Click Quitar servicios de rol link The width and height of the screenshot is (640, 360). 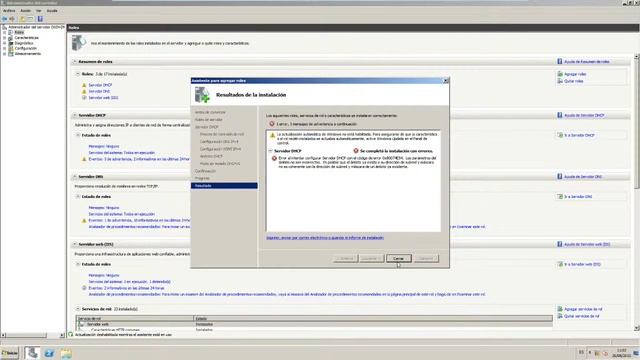pyautogui.click(x=582, y=316)
